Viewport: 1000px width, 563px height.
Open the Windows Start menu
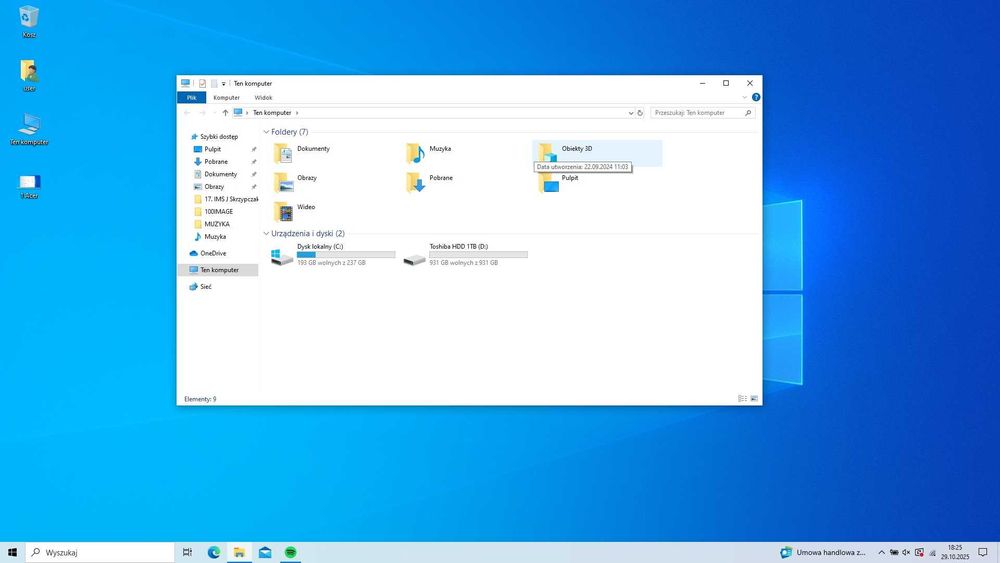12,552
